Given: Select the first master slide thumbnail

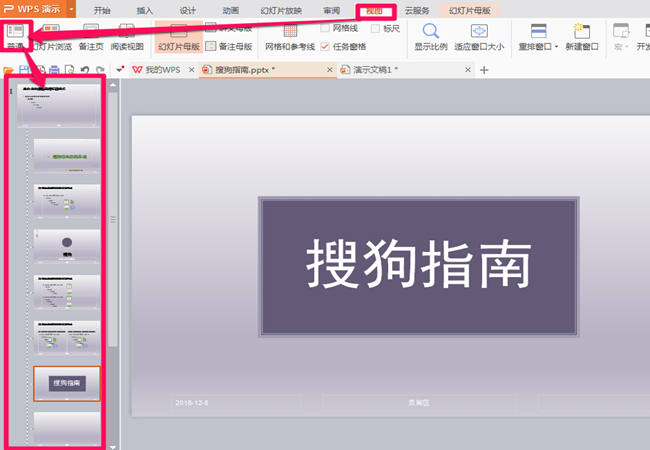Looking at the screenshot, I should pos(58,106).
